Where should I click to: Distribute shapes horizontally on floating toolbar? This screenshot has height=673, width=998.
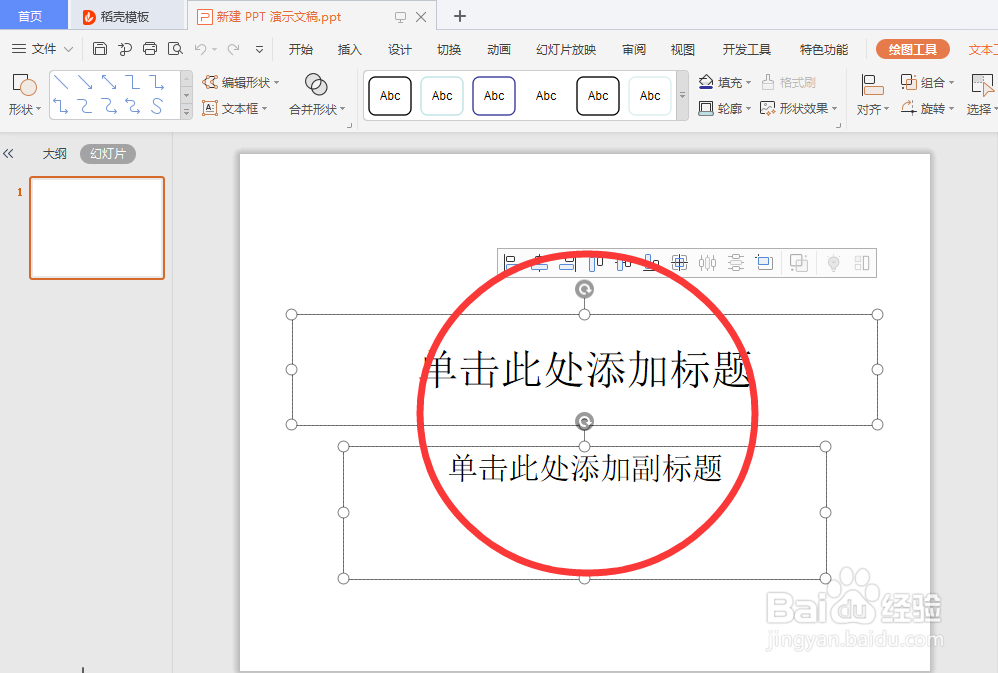pyautogui.click(x=707, y=262)
